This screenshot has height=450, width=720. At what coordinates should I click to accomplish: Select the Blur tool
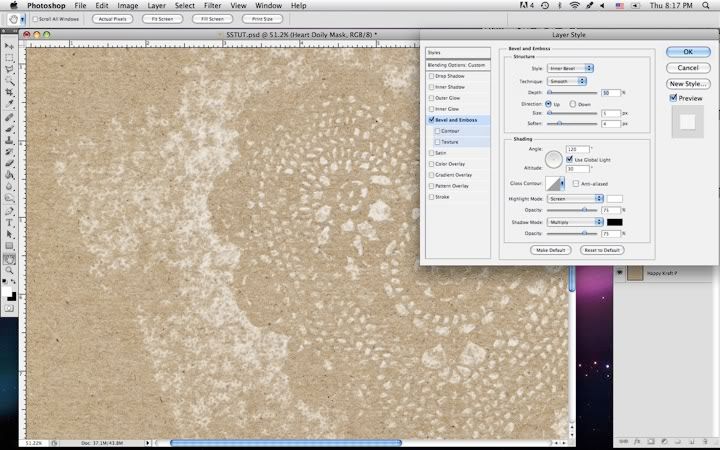(9, 186)
